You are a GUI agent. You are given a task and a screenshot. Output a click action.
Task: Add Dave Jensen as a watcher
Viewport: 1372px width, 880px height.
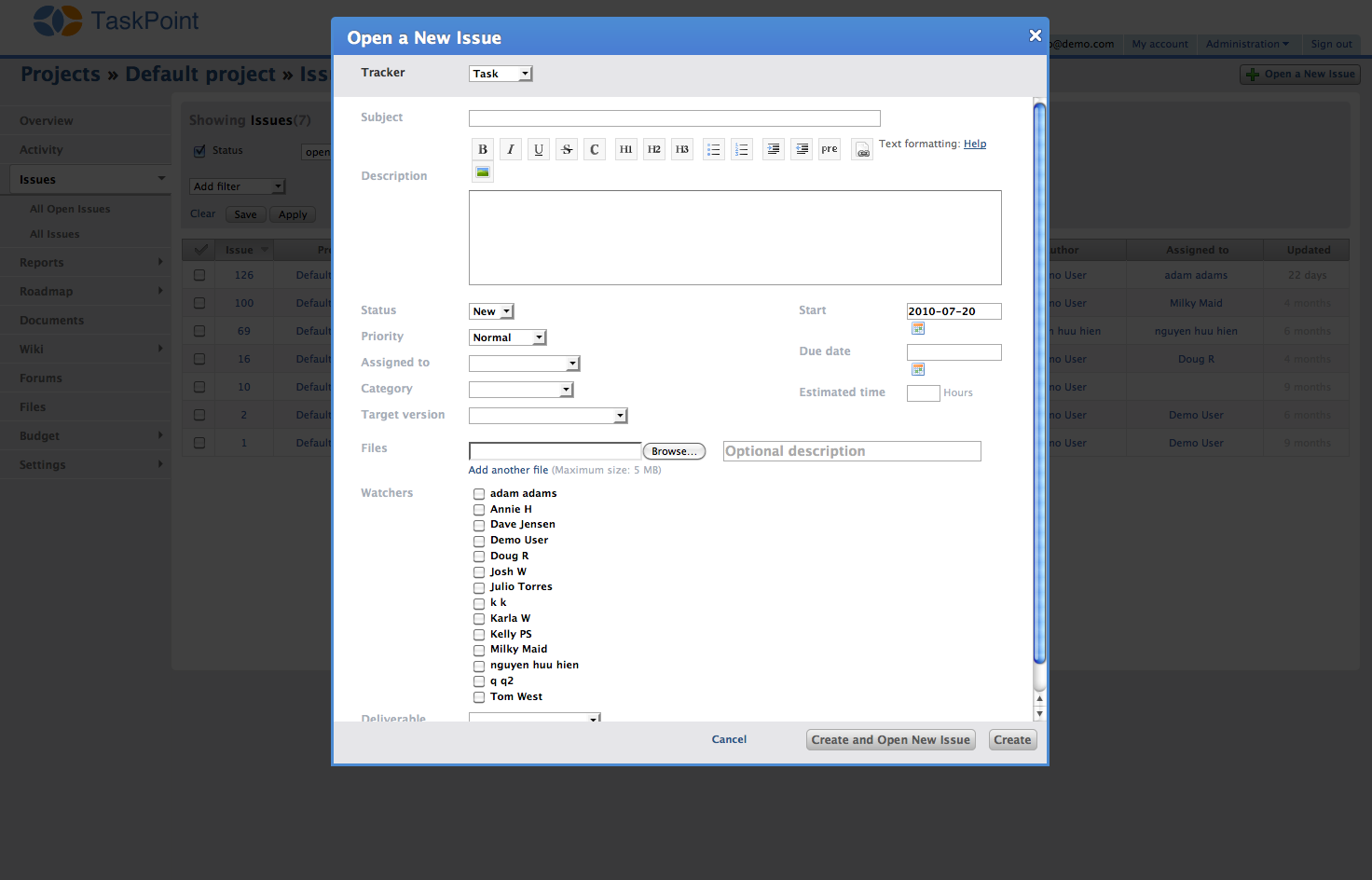[x=479, y=526]
